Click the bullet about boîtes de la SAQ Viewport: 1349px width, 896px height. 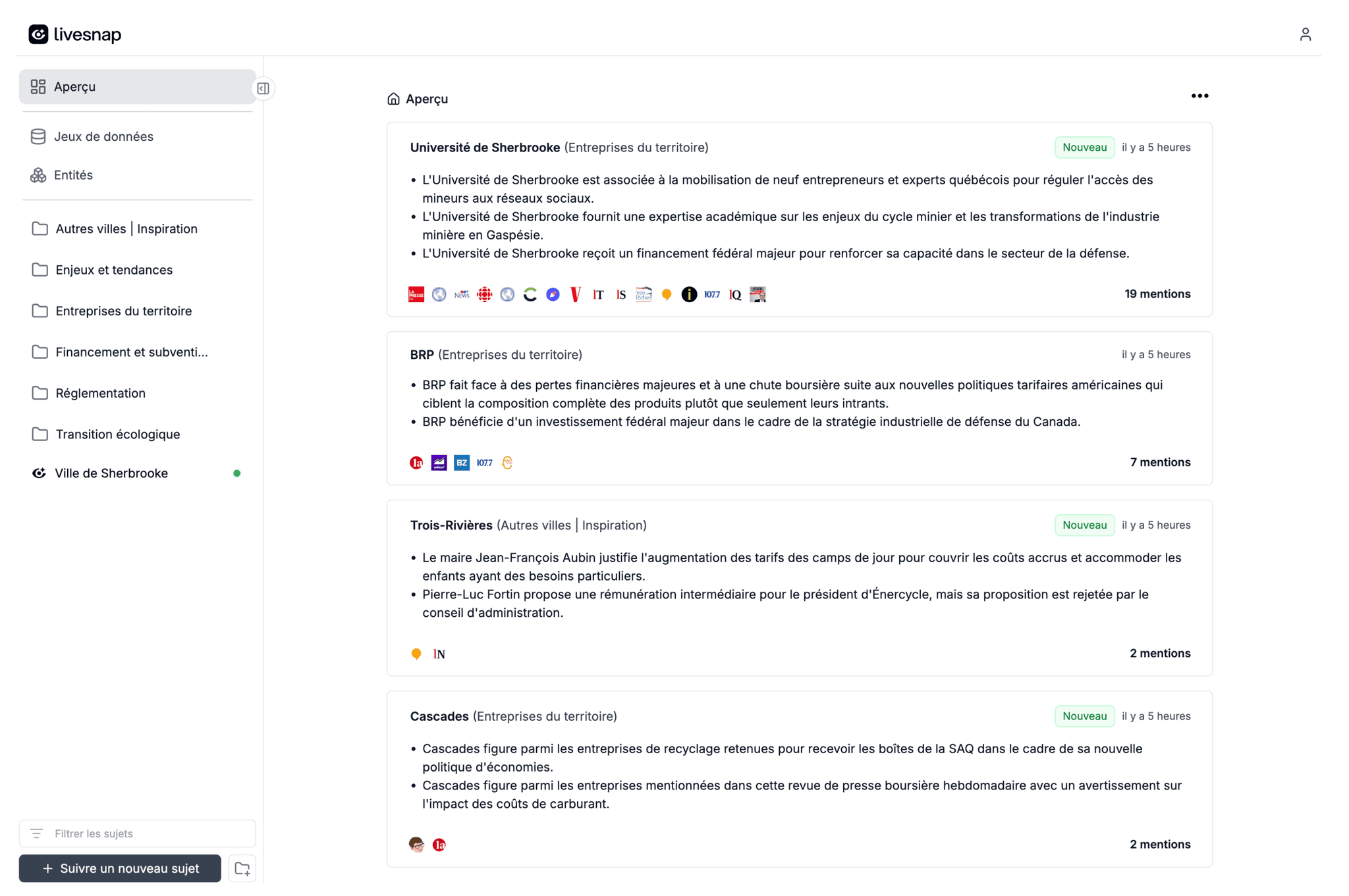coord(783,758)
